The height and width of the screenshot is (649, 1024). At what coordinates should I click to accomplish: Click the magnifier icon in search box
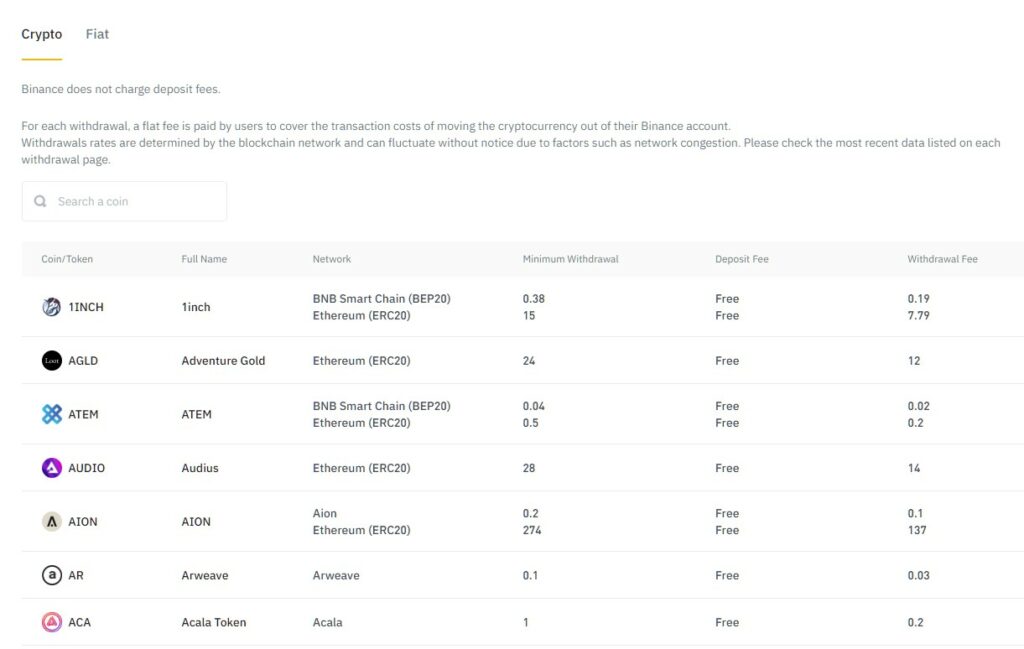pyautogui.click(x=40, y=201)
